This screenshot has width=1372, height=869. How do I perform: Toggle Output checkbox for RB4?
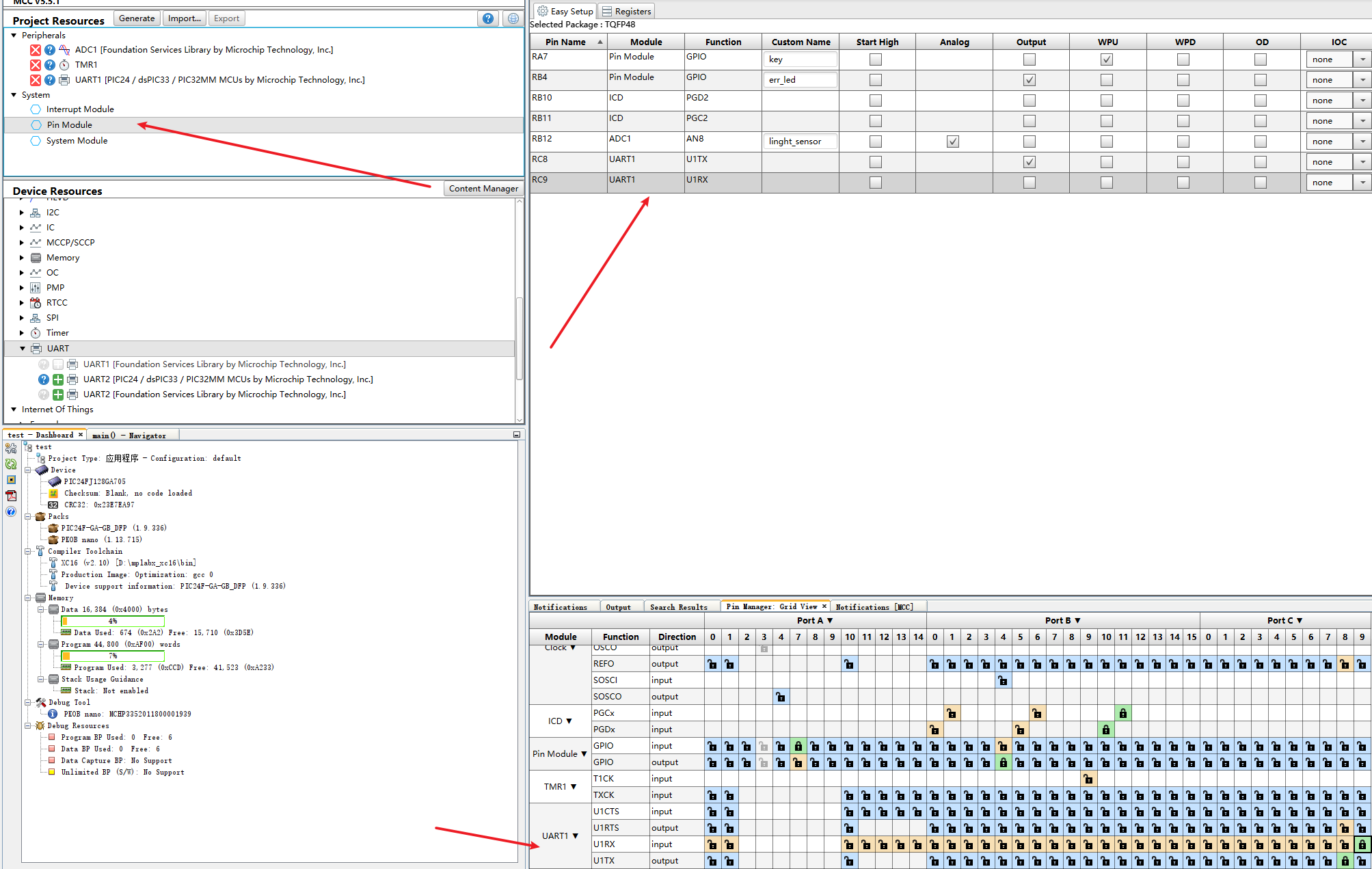pyautogui.click(x=1030, y=80)
